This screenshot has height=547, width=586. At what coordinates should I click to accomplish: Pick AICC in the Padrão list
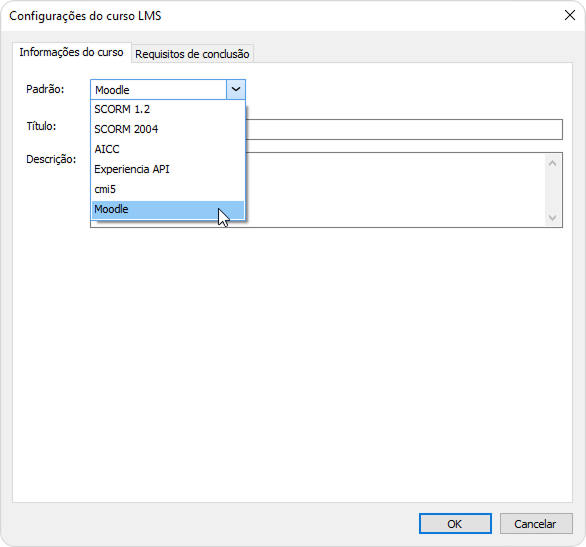[168, 149]
